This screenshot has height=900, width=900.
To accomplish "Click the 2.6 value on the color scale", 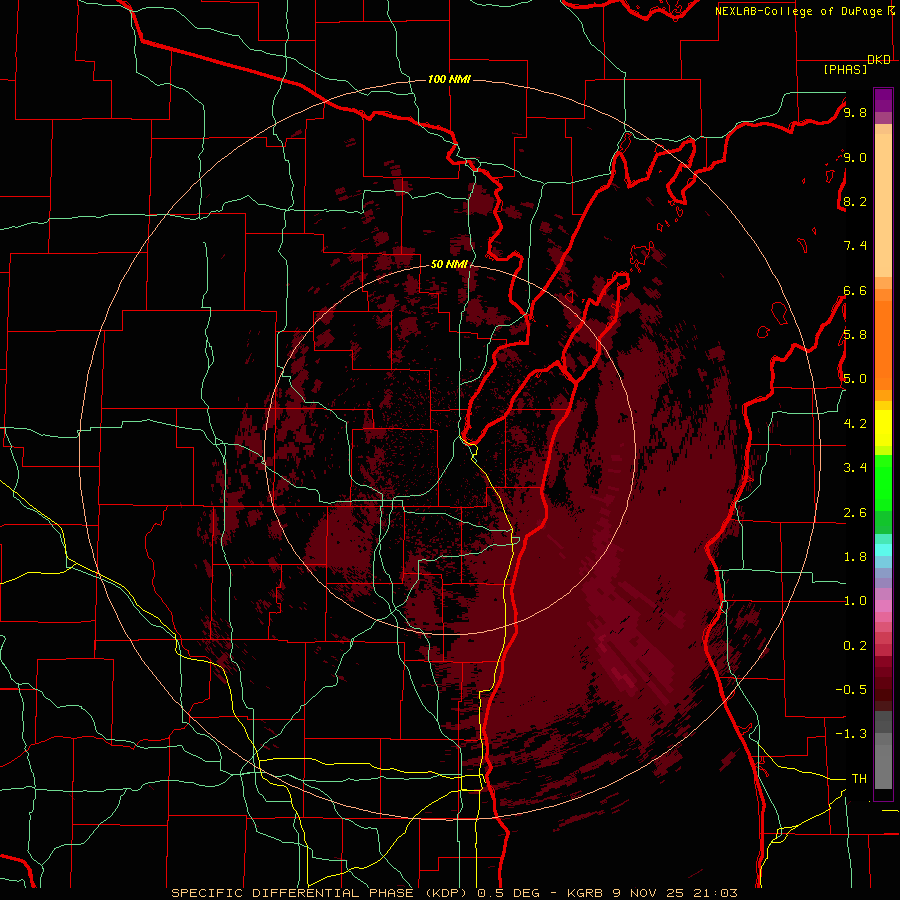I will click(x=855, y=513).
